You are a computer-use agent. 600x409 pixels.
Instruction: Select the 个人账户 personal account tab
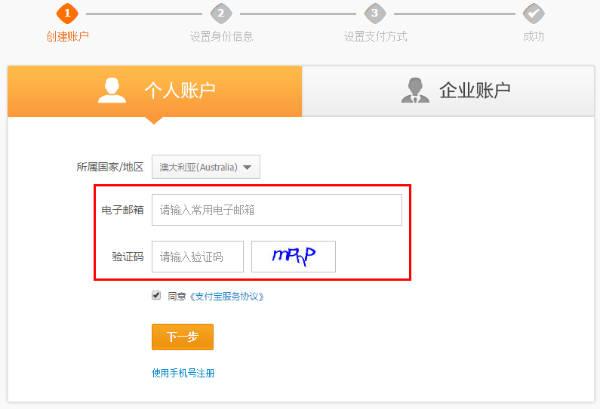point(155,91)
